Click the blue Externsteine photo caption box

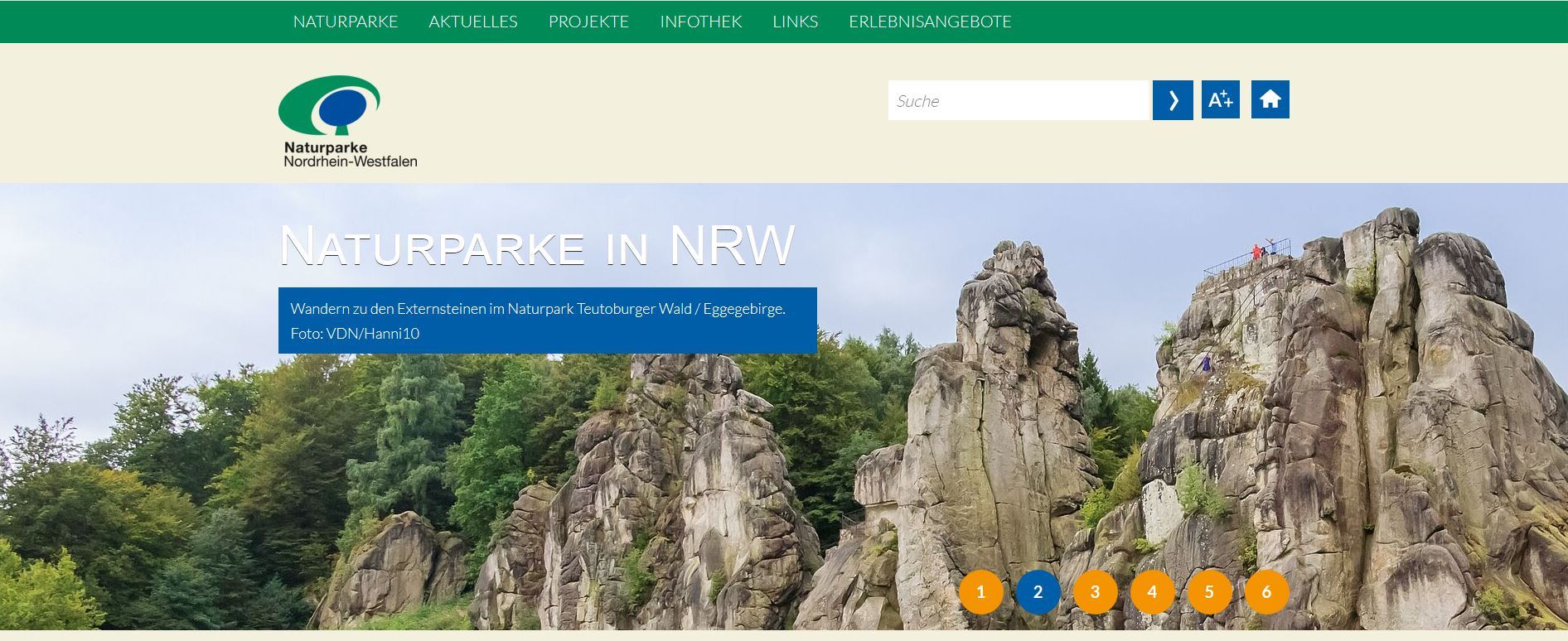(547, 320)
